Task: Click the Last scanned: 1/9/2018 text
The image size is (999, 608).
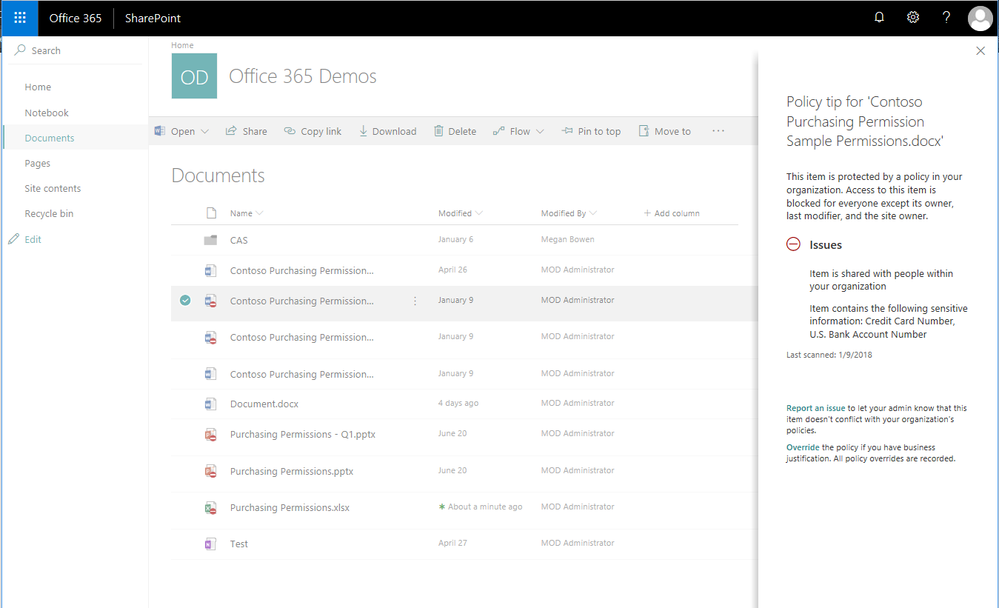Action: click(x=829, y=355)
